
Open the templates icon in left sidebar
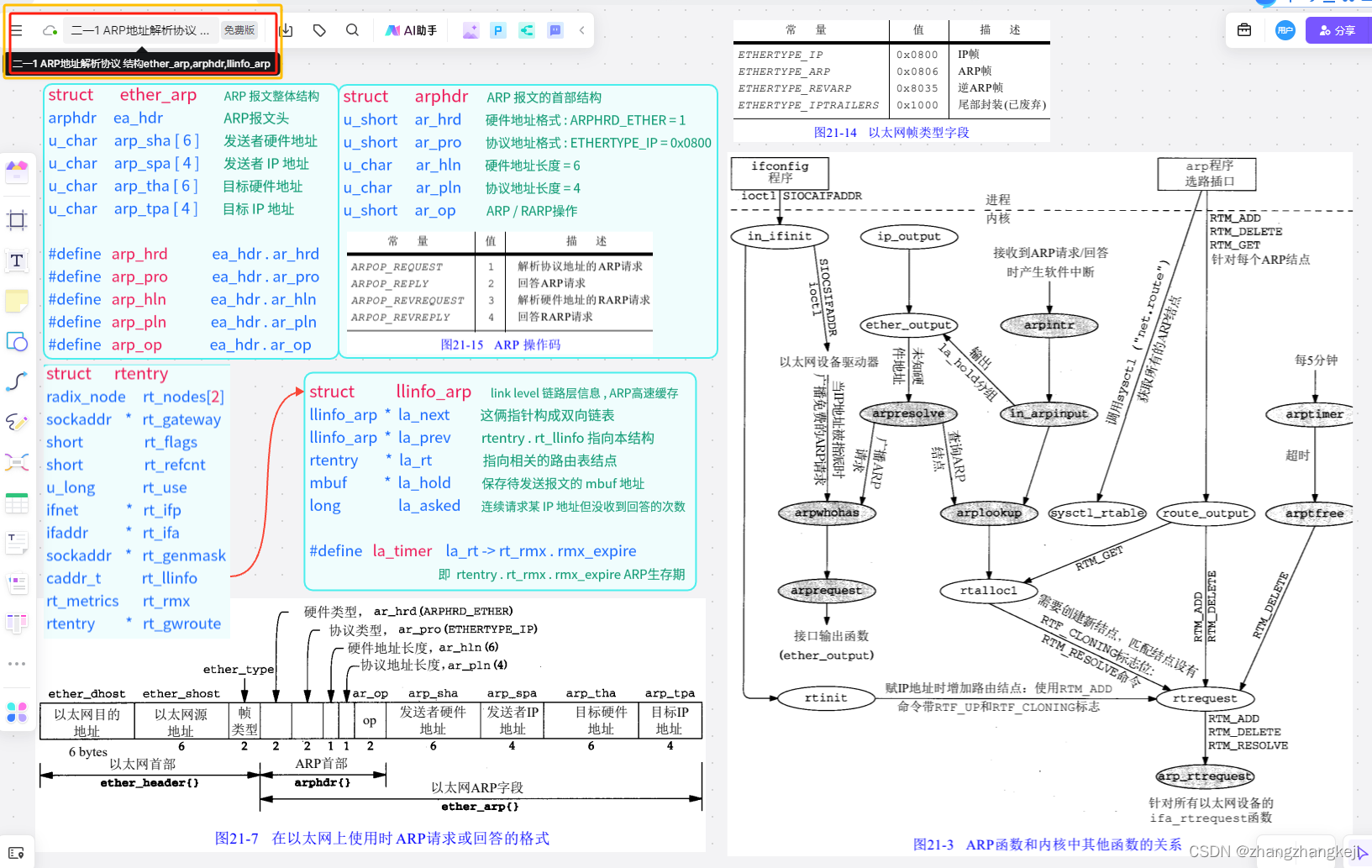point(17,171)
